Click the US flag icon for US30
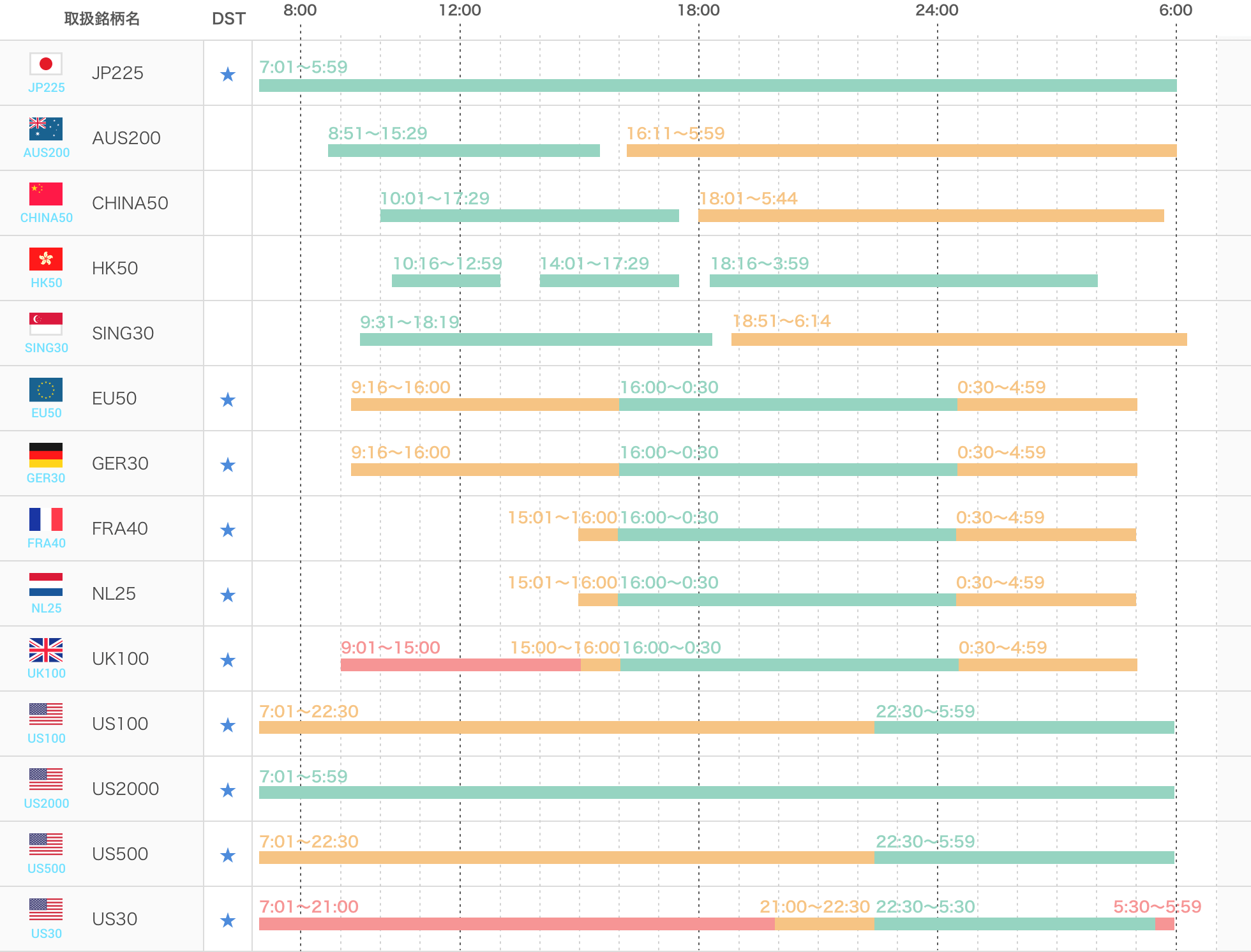 click(x=46, y=910)
